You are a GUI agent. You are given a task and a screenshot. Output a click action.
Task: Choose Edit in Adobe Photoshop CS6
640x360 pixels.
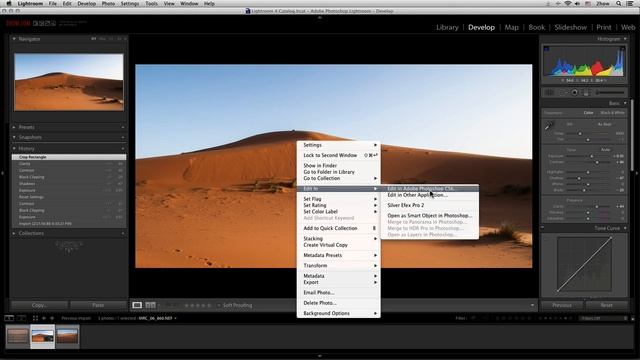[430, 189]
